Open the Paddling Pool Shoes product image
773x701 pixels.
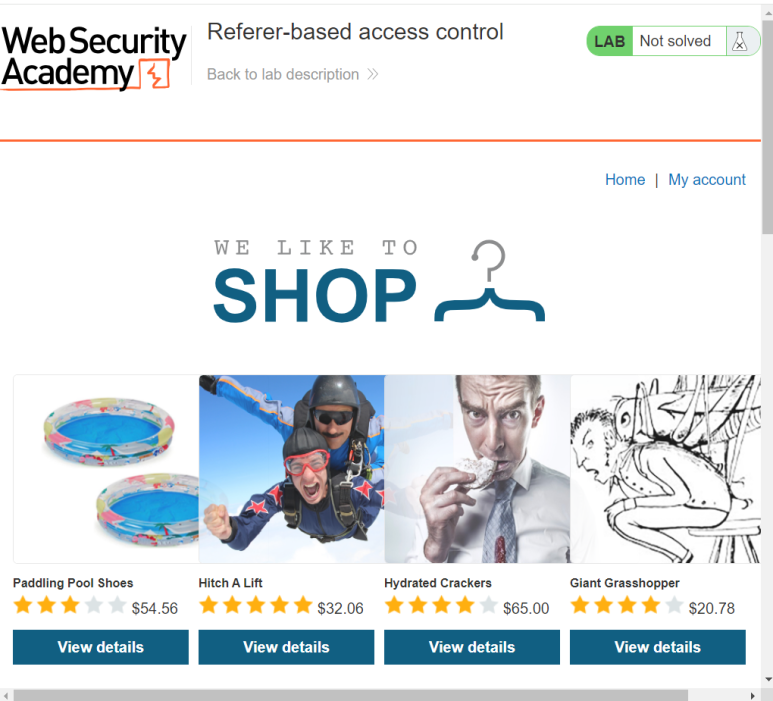pos(106,469)
